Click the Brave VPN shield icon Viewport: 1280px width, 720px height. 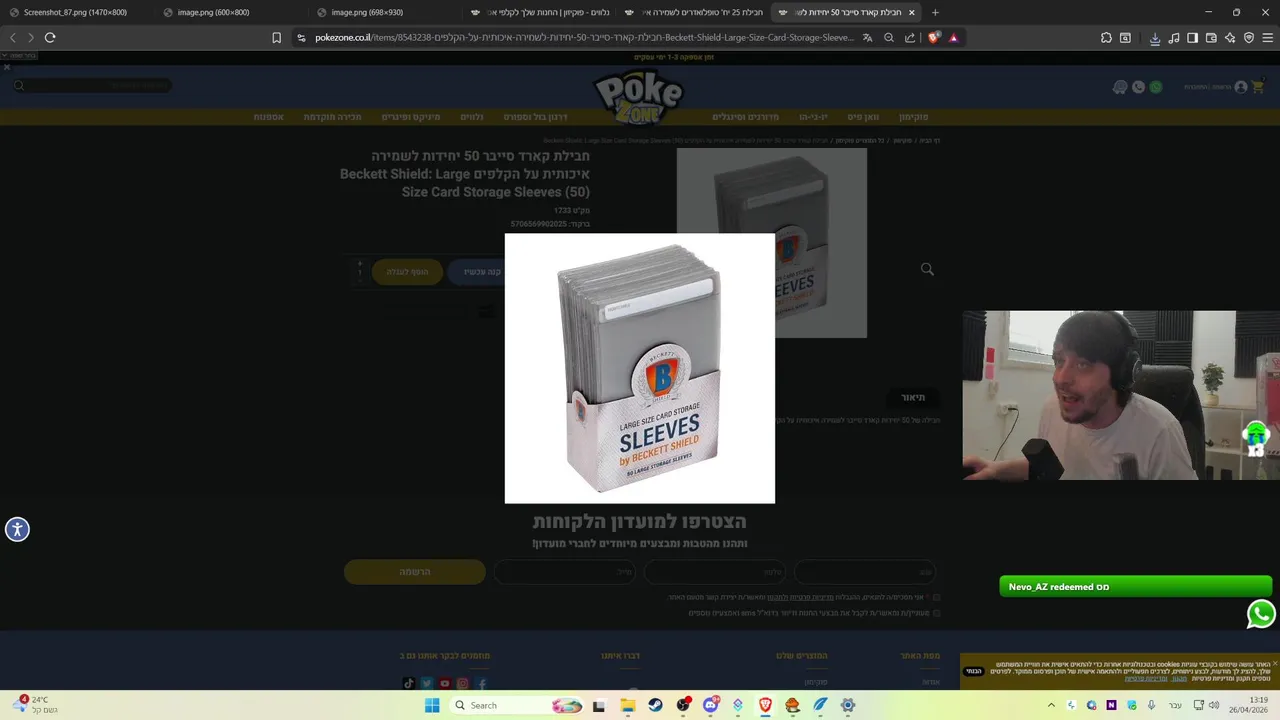[1249, 38]
